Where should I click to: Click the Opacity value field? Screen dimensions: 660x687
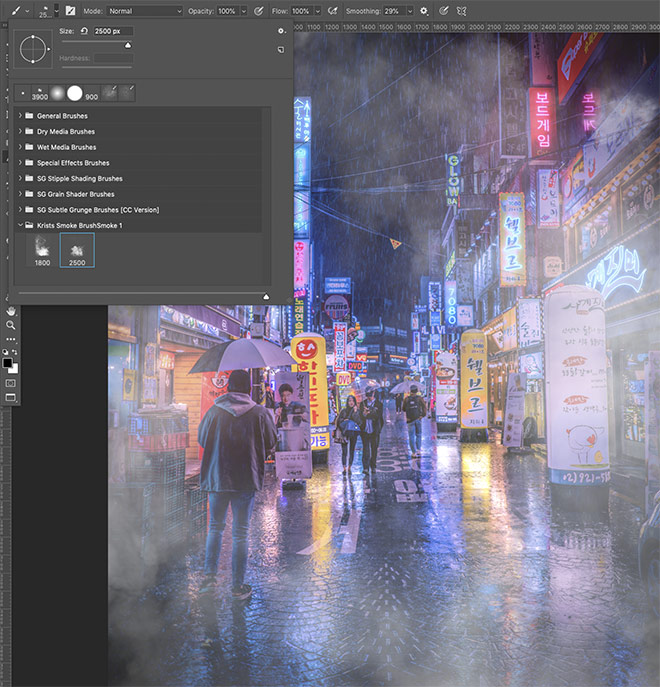(227, 11)
